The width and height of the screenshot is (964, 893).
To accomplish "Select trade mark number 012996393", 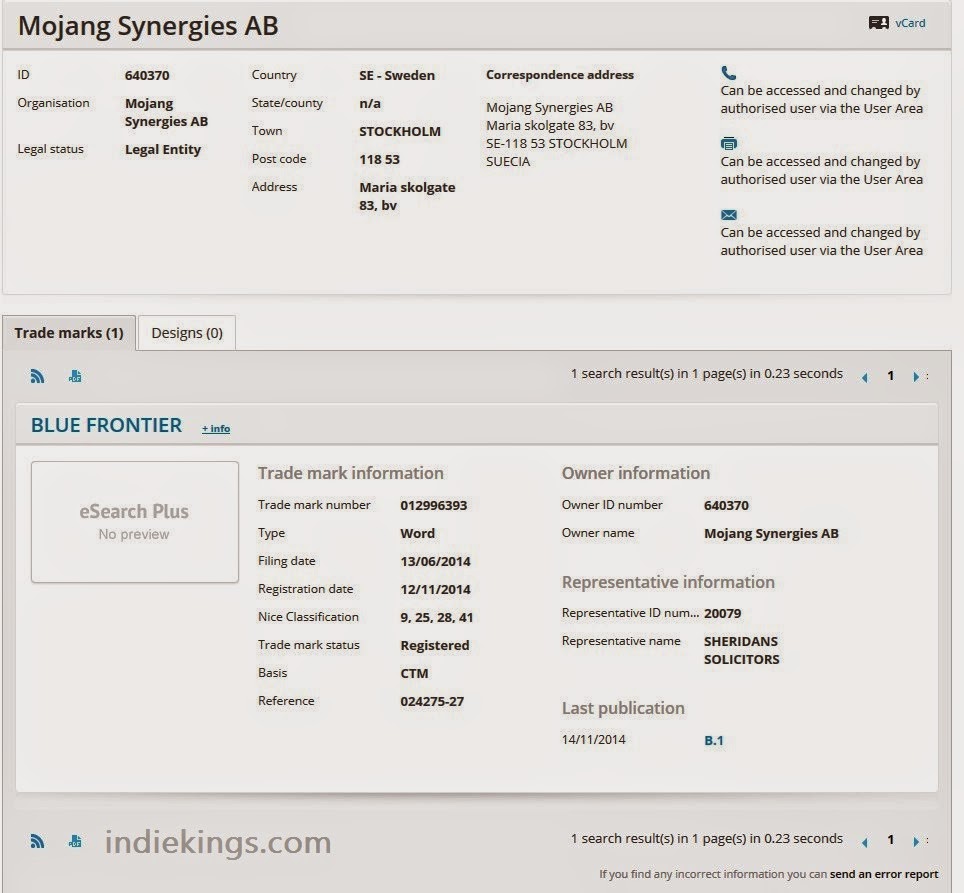I will click(x=433, y=506).
